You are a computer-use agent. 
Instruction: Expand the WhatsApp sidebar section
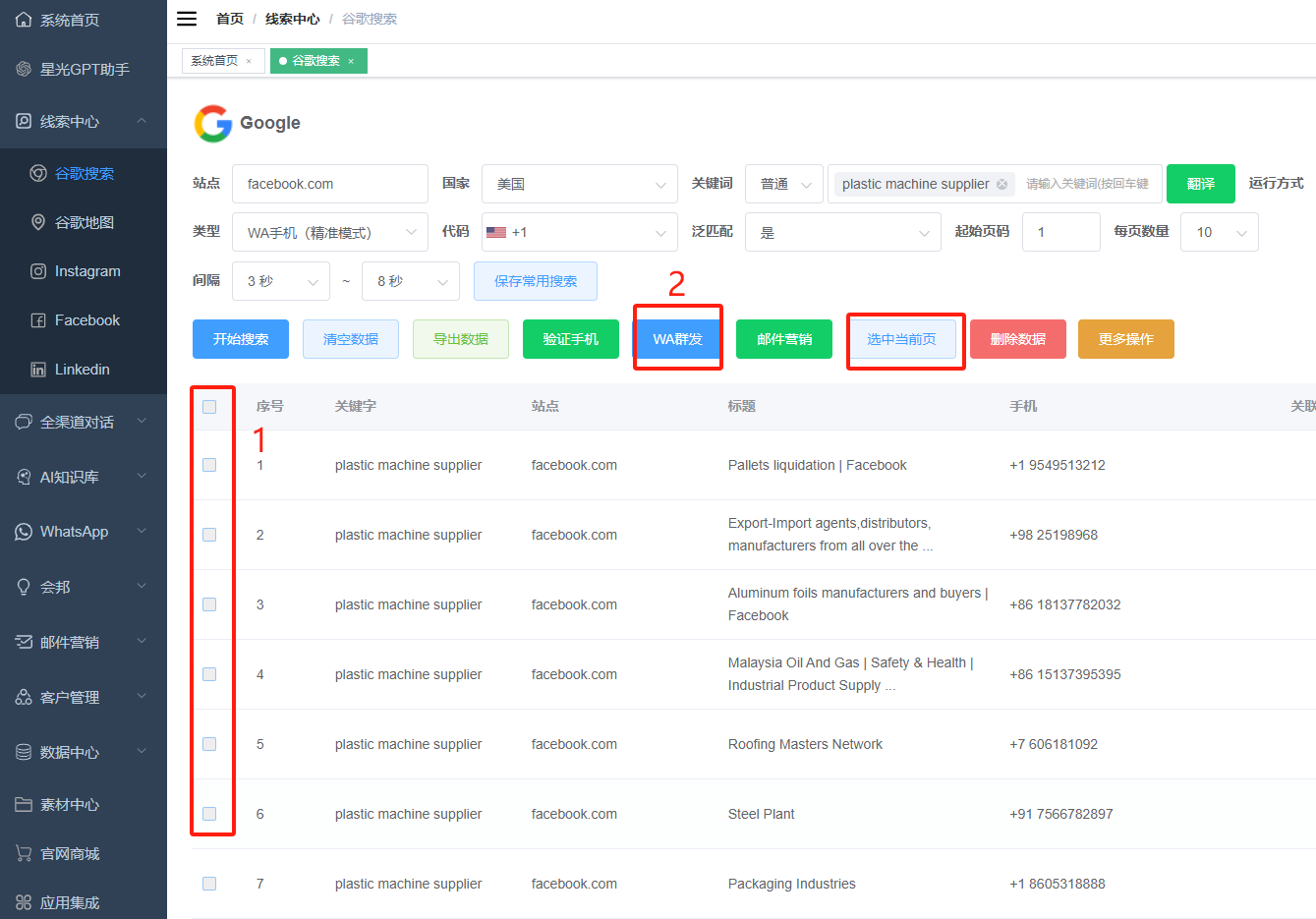point(142,532)
